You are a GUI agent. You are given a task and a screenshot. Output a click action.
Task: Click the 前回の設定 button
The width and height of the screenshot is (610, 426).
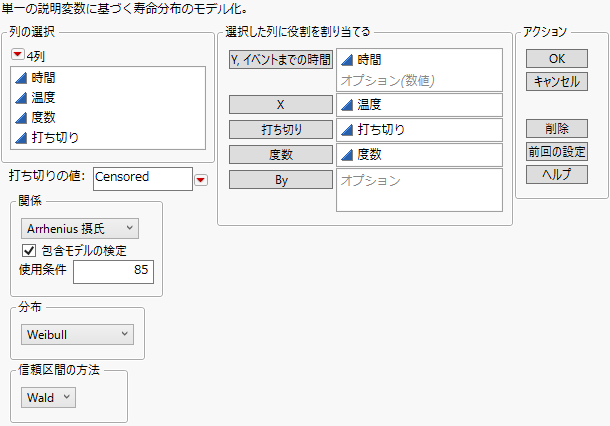coord(556,152)
